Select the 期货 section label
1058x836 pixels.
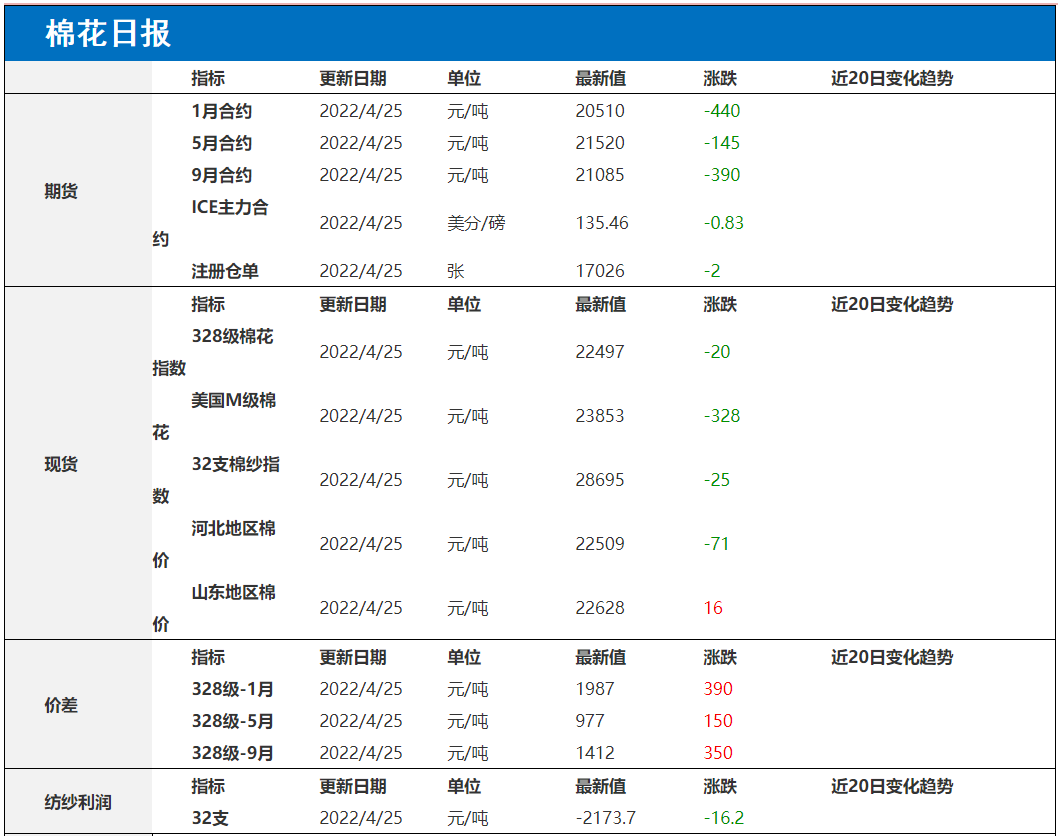point(61,191)
